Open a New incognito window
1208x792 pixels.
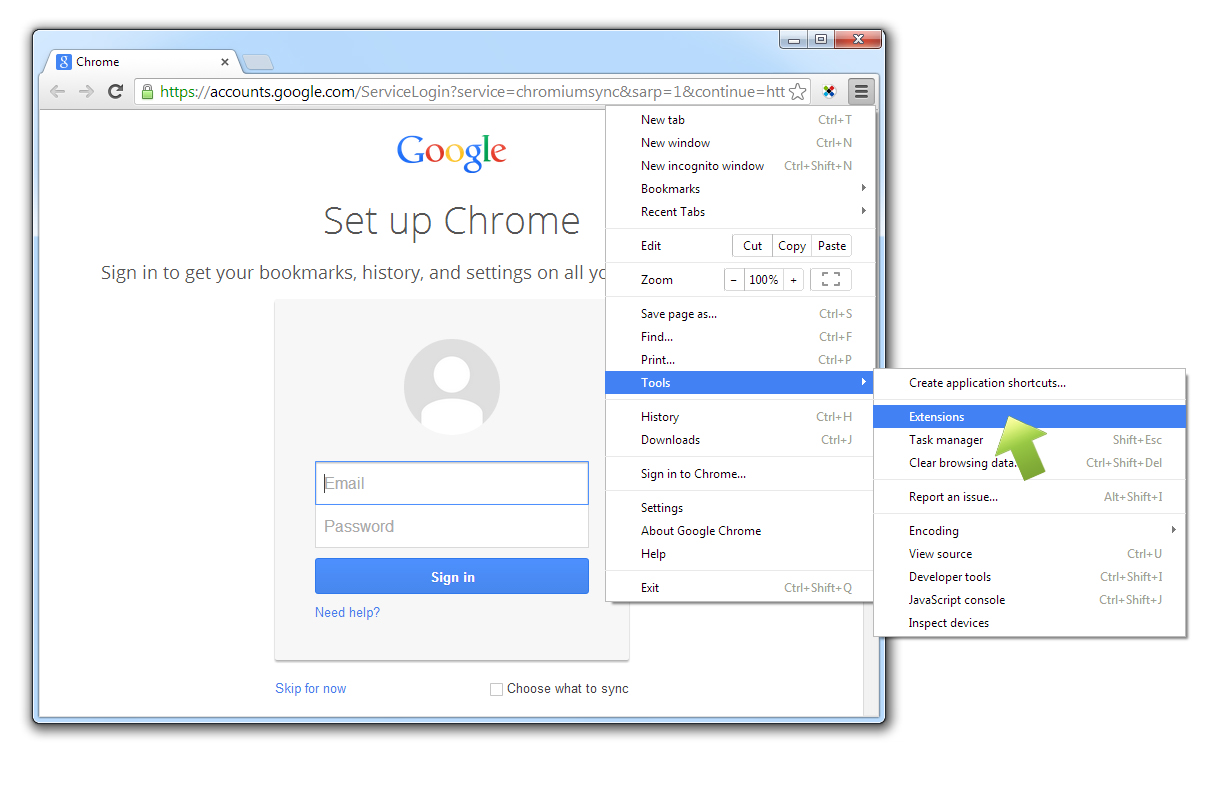739,166
